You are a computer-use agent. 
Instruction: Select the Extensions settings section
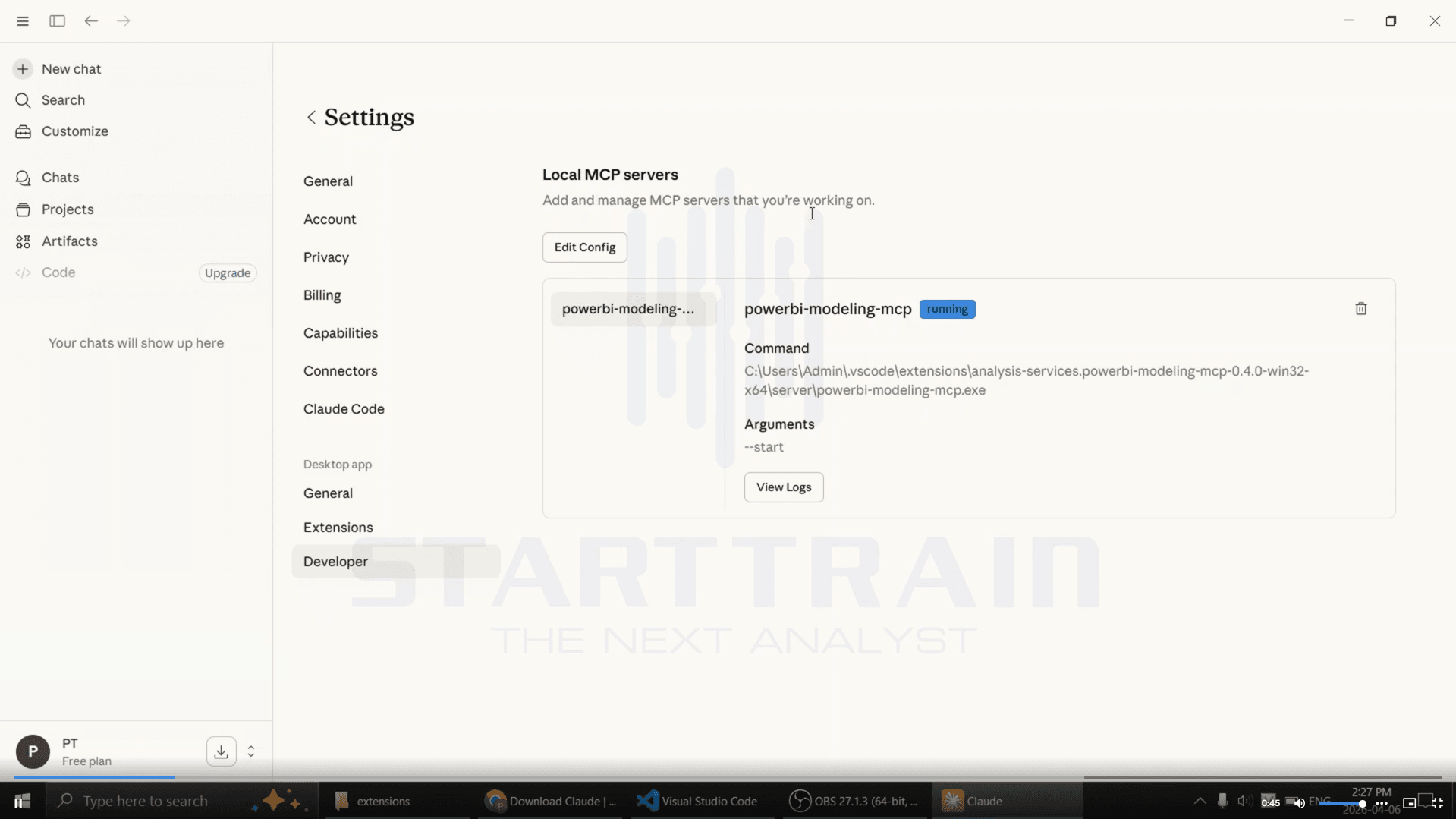[338, 528]
